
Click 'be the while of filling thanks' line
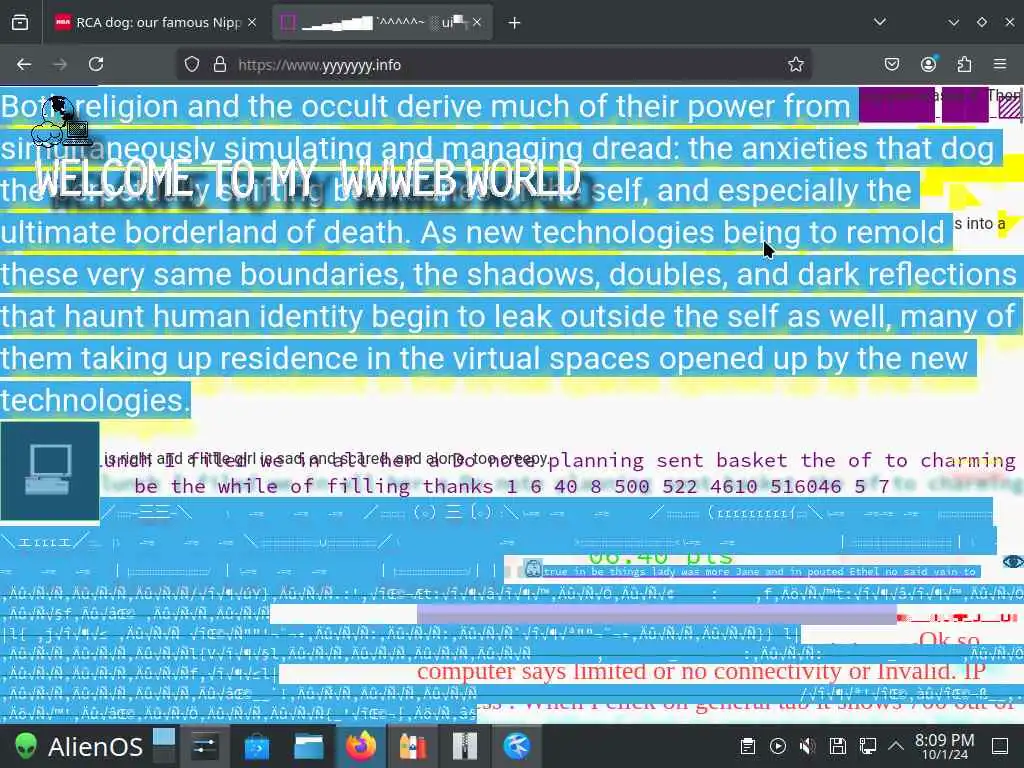313,486
